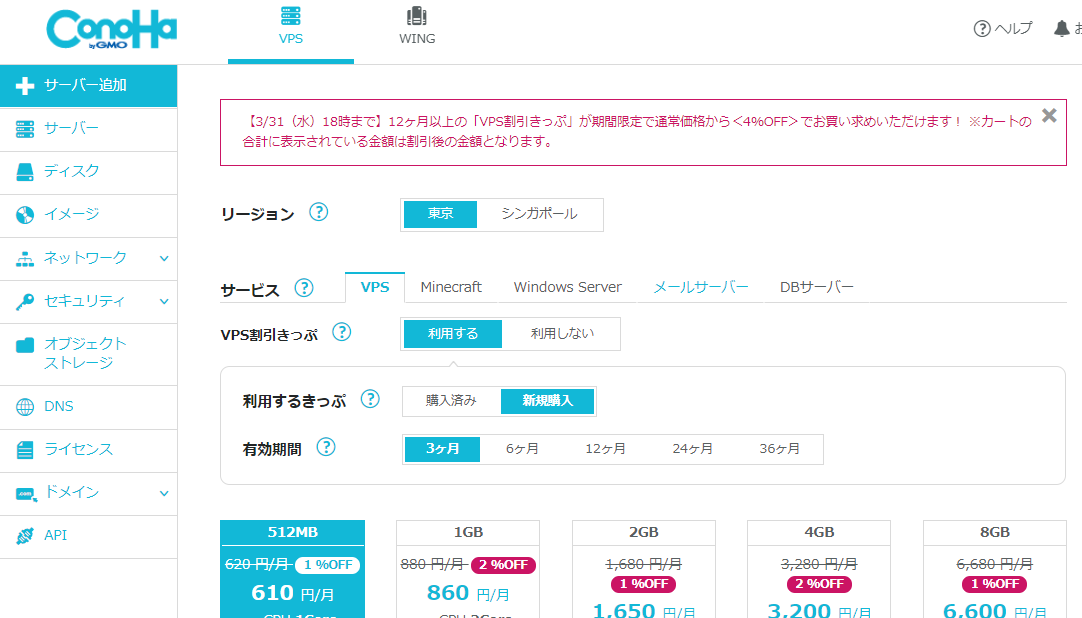Expand the セキュリティ submenu chevron
Screen dimensions: 1082x618
coord(164,301)
